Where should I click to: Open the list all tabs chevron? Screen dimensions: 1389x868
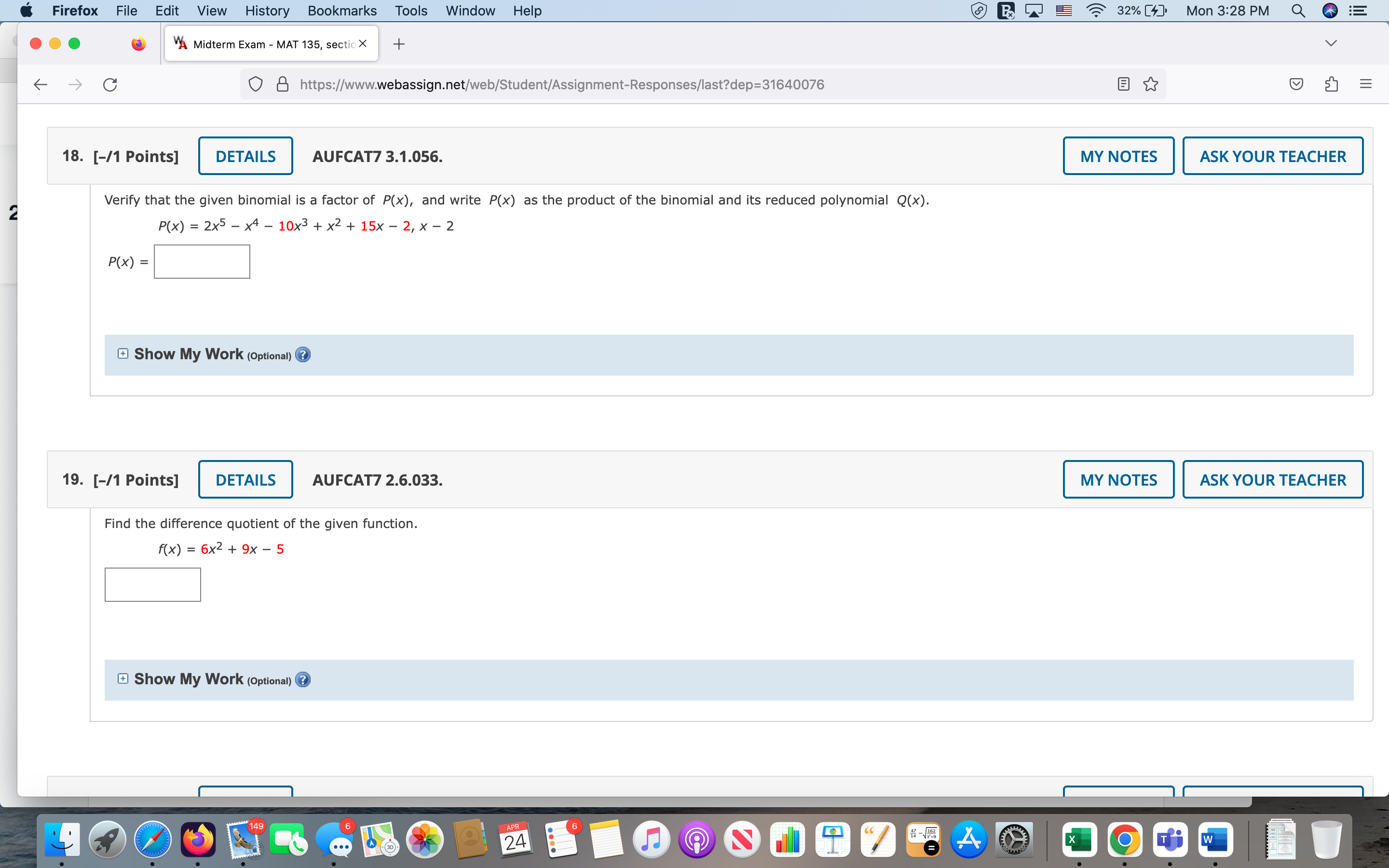(x=1331, y=42)
